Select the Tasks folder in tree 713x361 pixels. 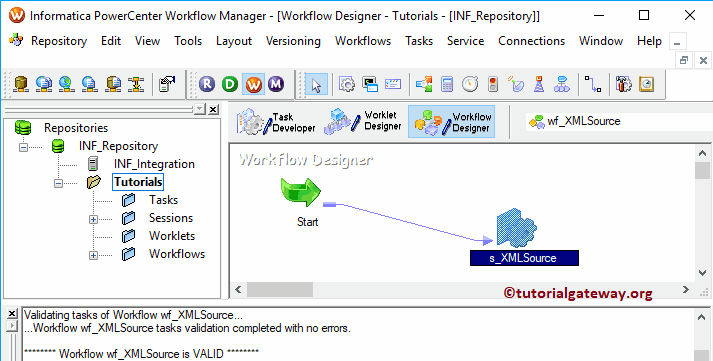coord(163,200)
